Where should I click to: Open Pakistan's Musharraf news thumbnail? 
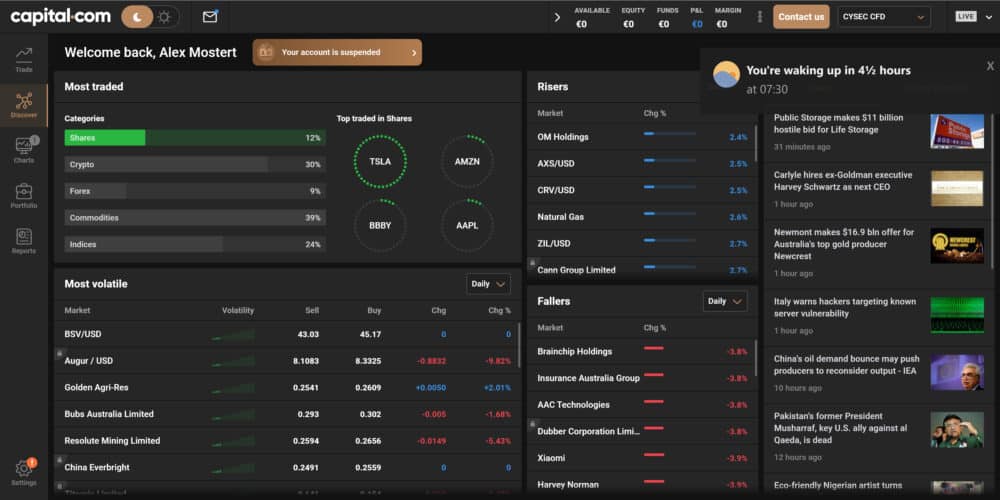(x=957, y=430)
